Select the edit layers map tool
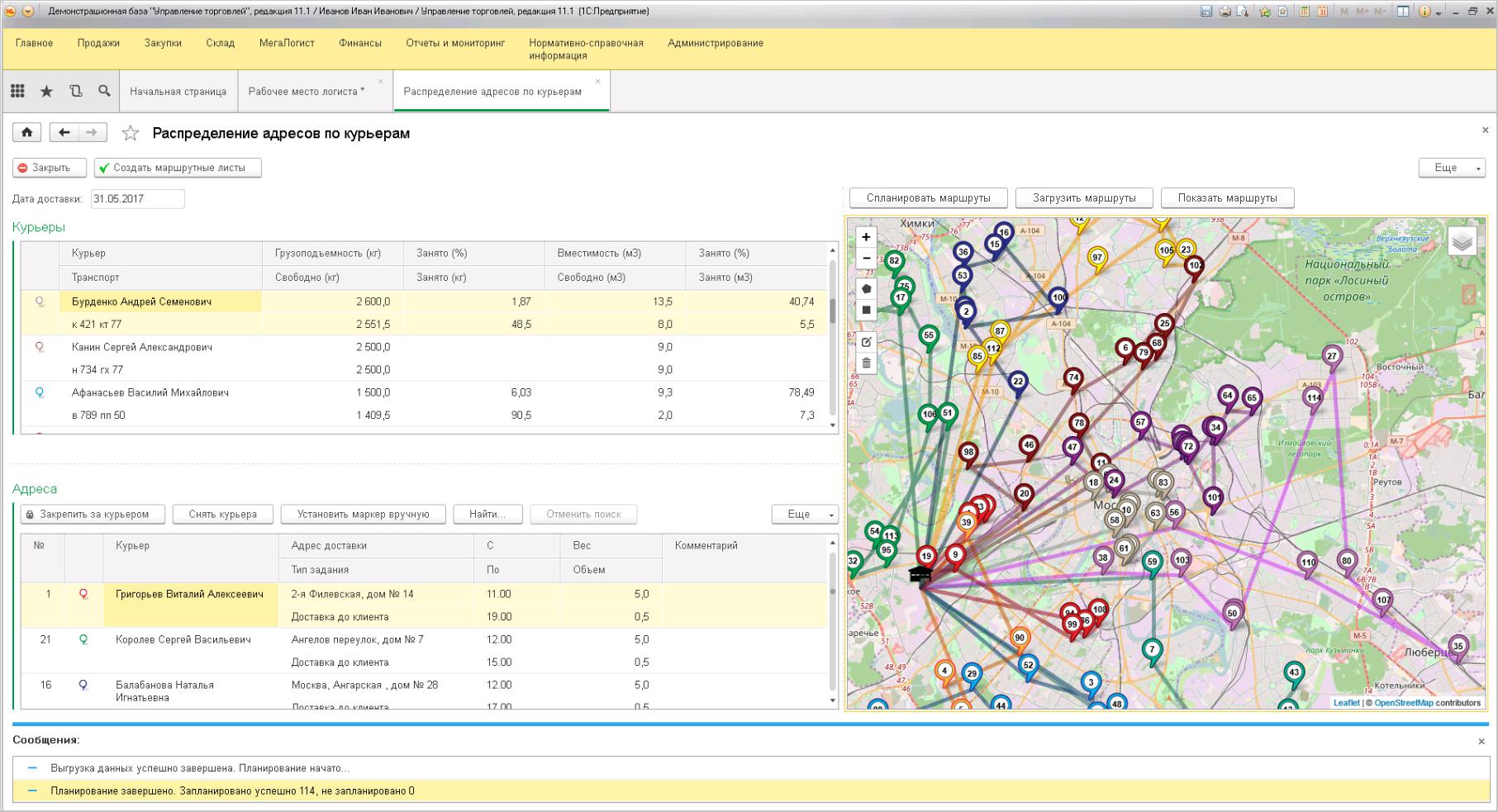This screenshot has width=1498, height=812. pyautogui.click(x=866, y=341)
